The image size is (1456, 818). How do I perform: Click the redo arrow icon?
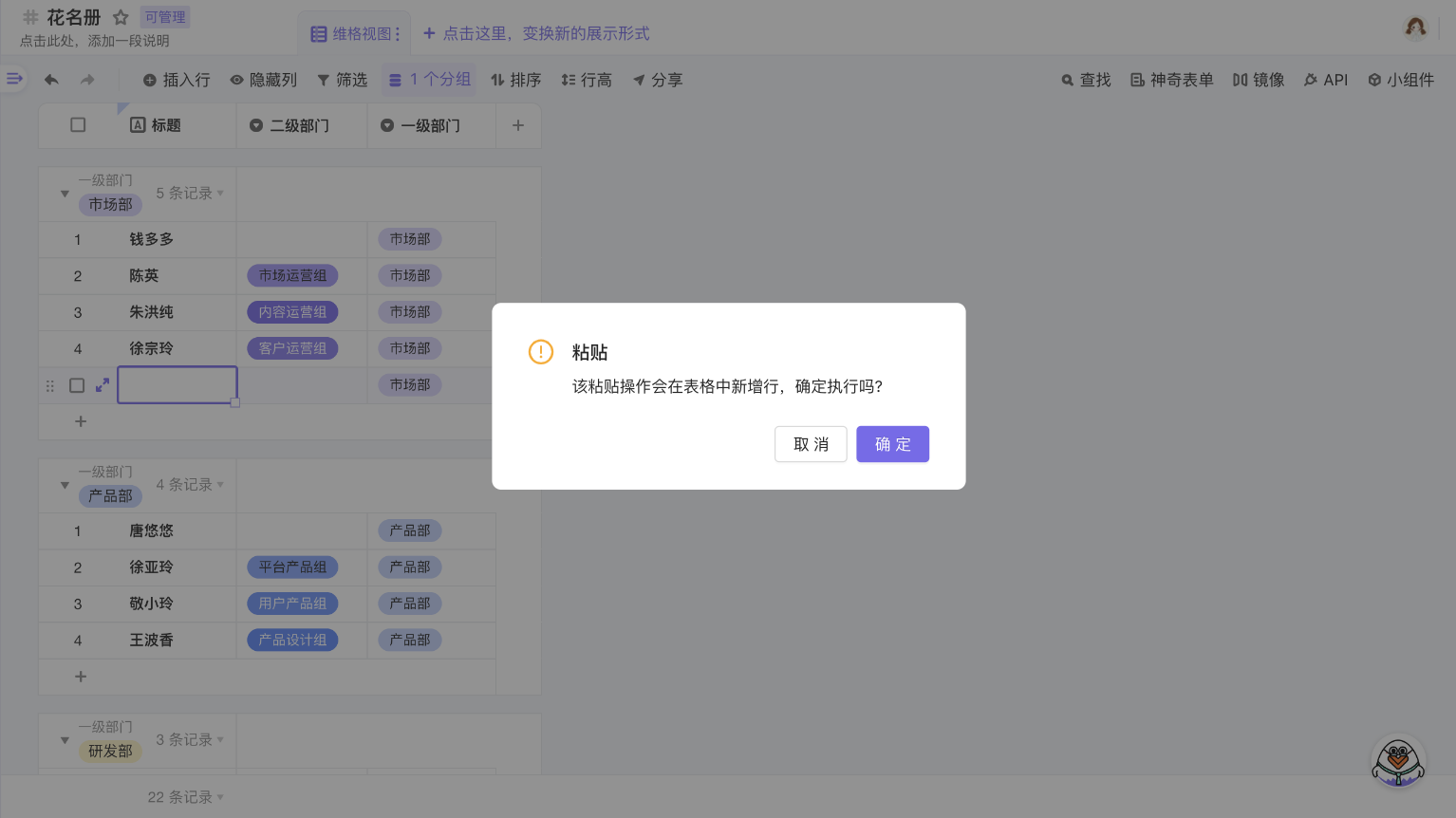click(87, 80)
